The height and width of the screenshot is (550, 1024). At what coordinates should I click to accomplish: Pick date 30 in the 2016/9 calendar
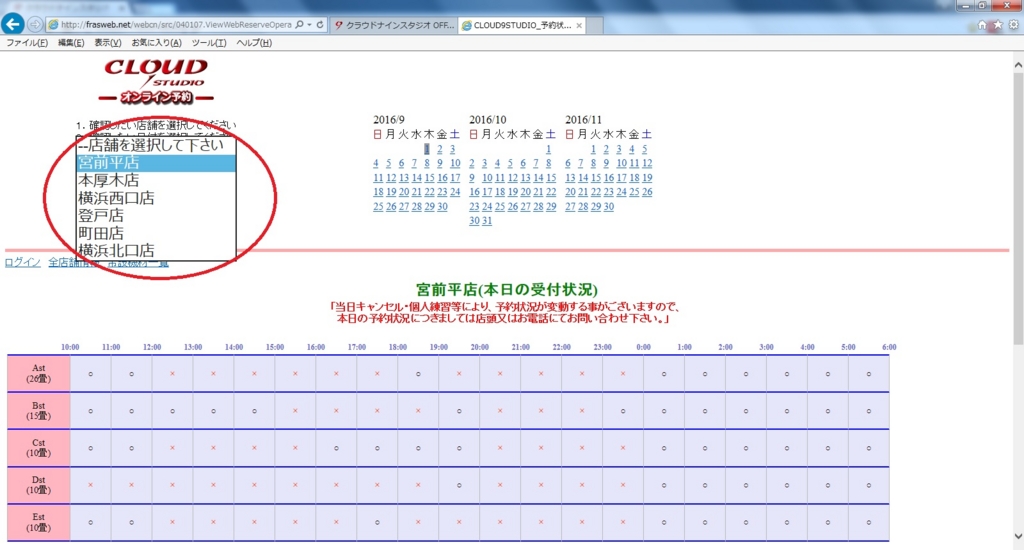click(442, 206)
